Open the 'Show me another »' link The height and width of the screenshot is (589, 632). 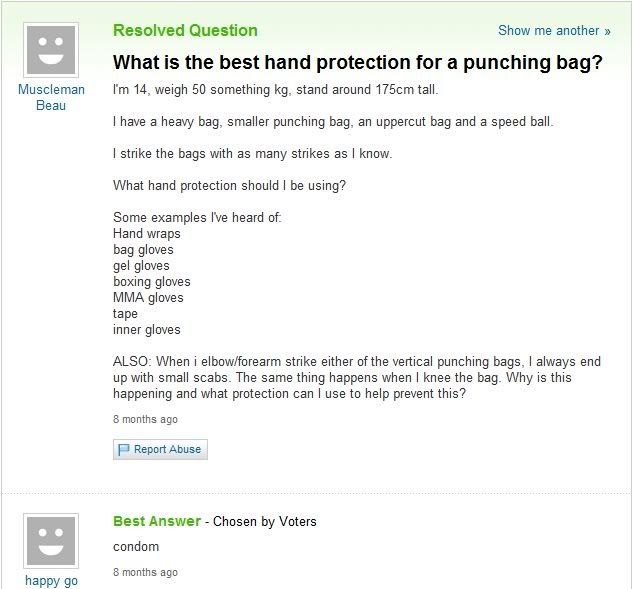click(553, 31)
